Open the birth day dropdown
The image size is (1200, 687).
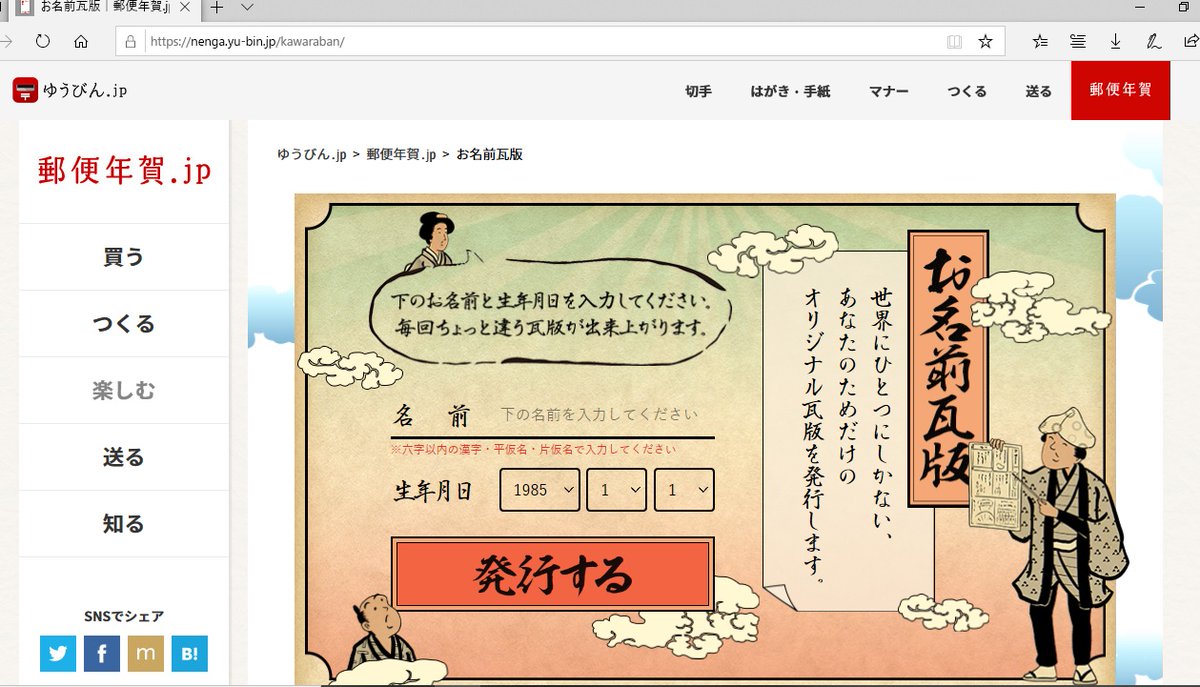[x=684, y=490]
